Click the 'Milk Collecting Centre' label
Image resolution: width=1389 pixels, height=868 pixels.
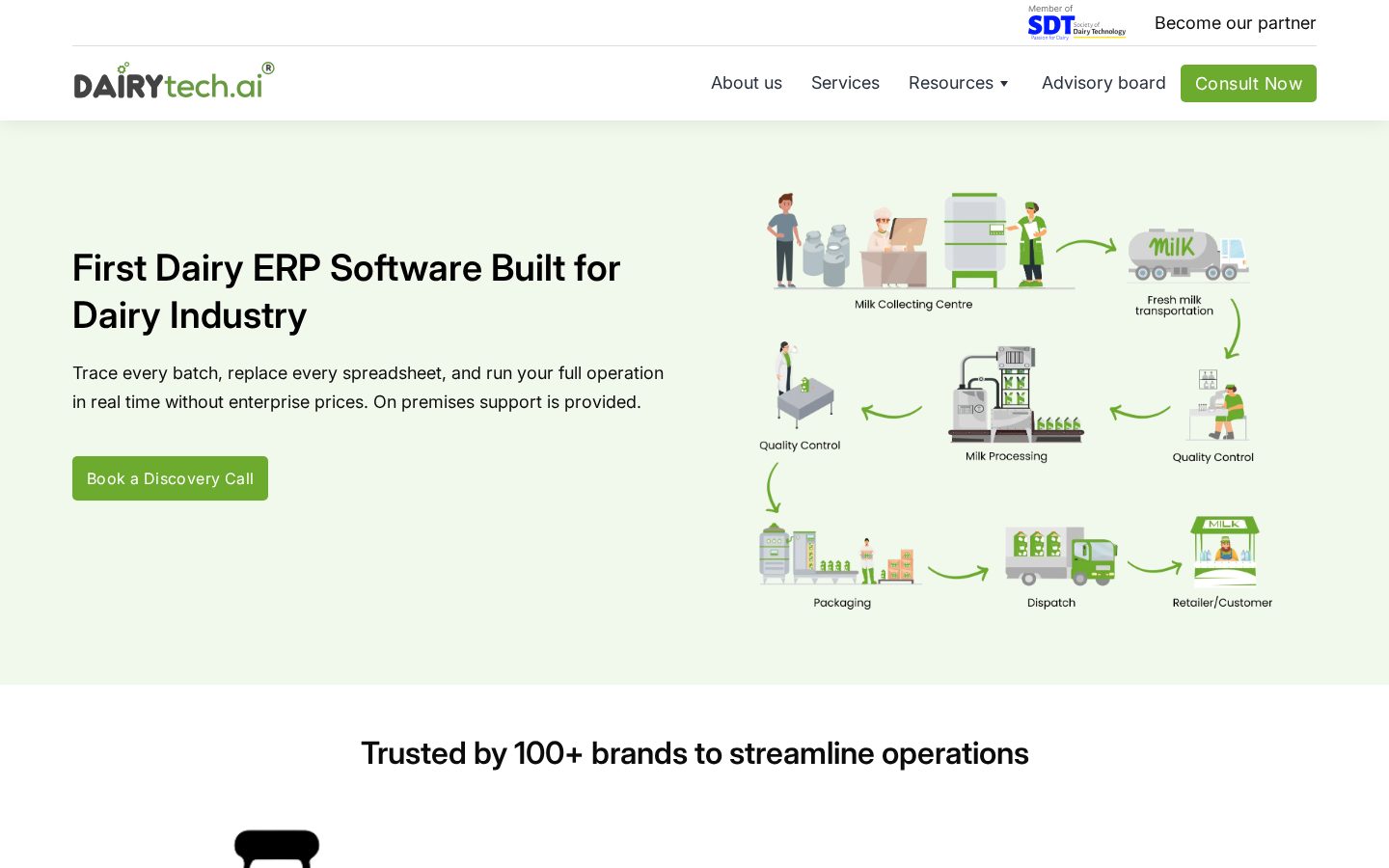tap(913, 305)
